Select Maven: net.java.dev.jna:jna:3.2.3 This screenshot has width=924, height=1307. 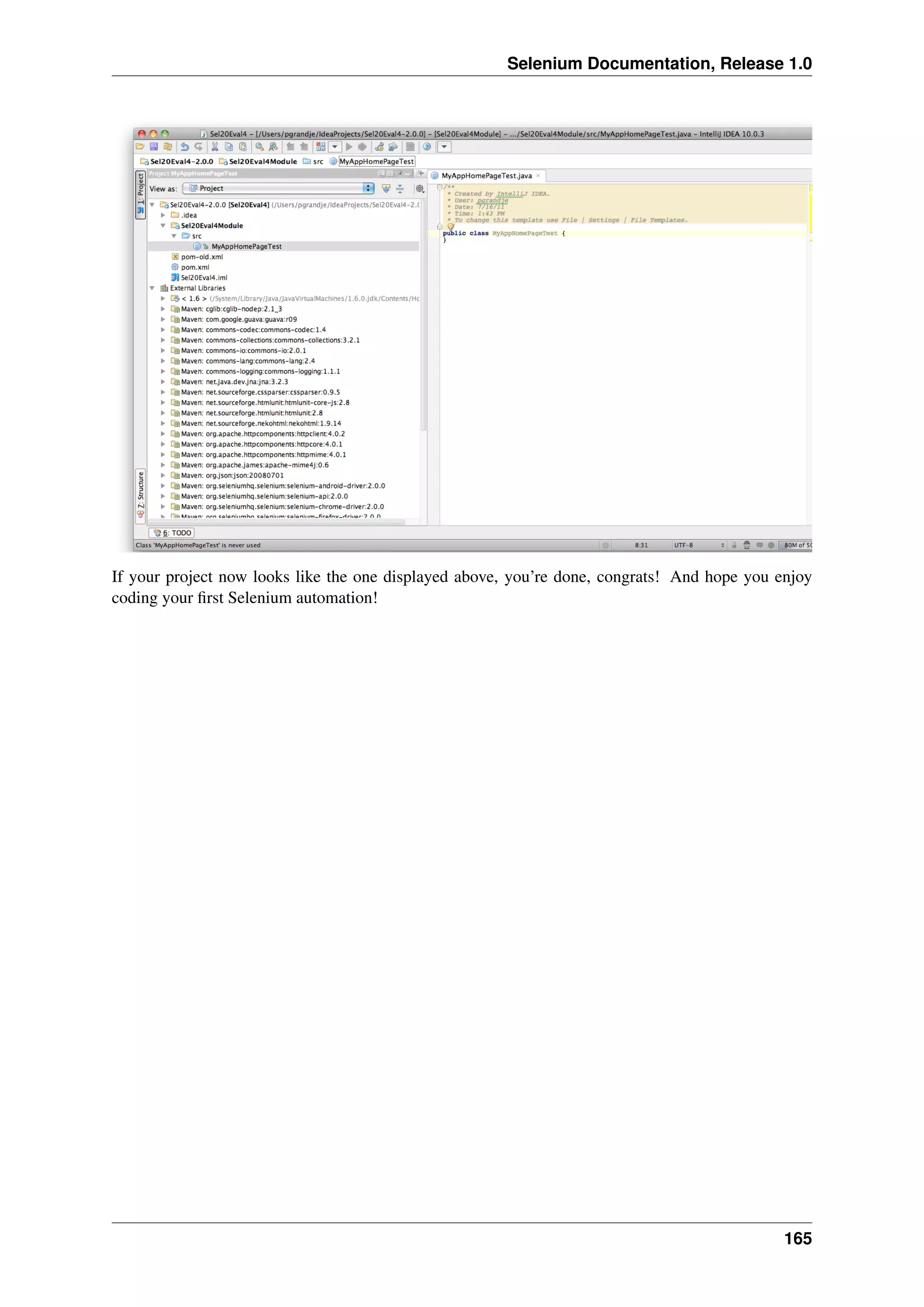pos(230,382)
